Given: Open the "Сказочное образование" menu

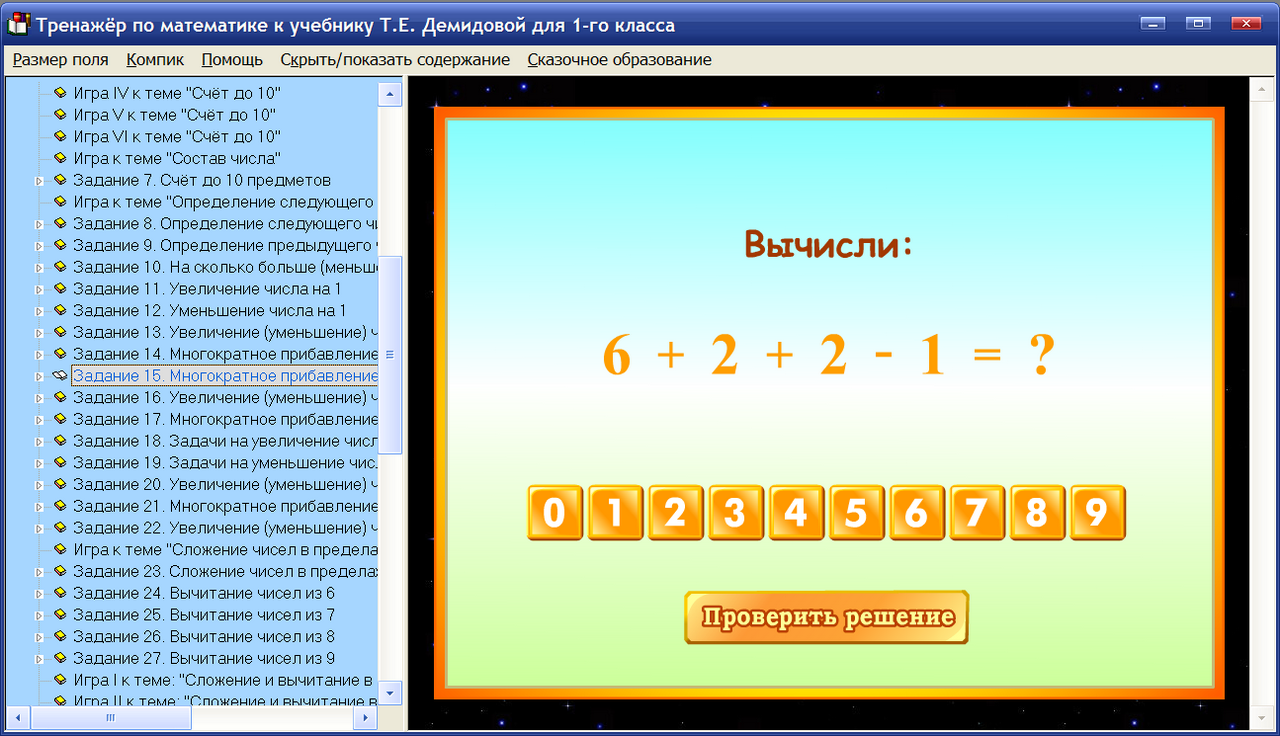Looking at the screenshot, I should (618, 59).
